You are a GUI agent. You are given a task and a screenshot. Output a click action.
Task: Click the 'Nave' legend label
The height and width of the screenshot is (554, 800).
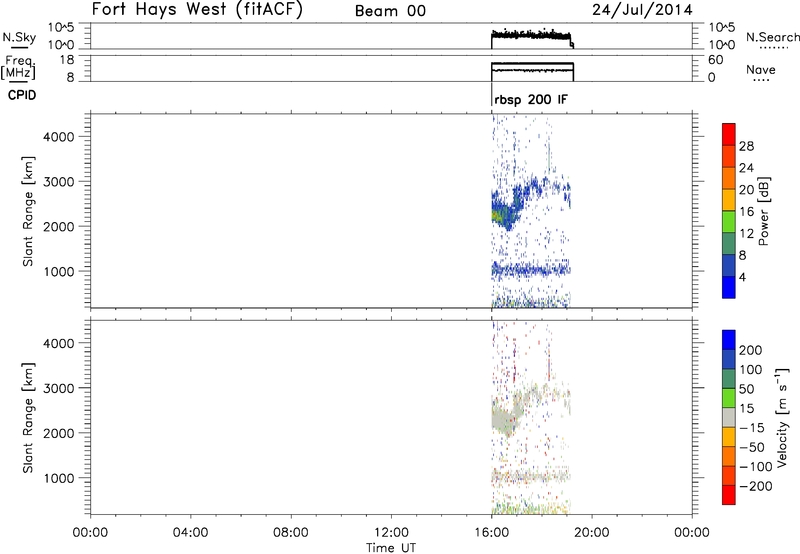click(760, 69)
